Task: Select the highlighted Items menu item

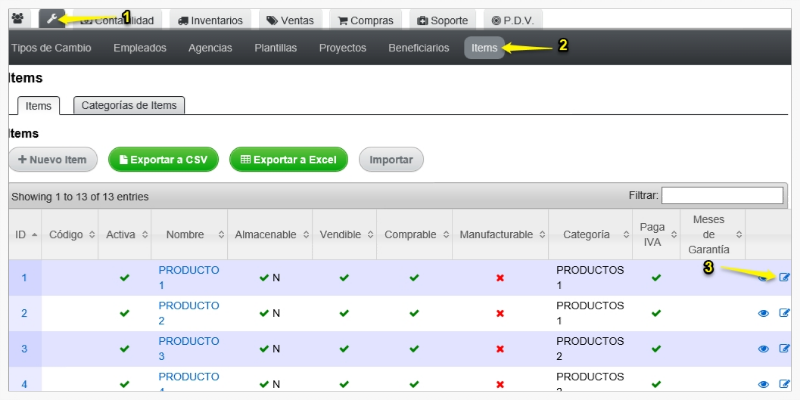Action: point(484,48)
